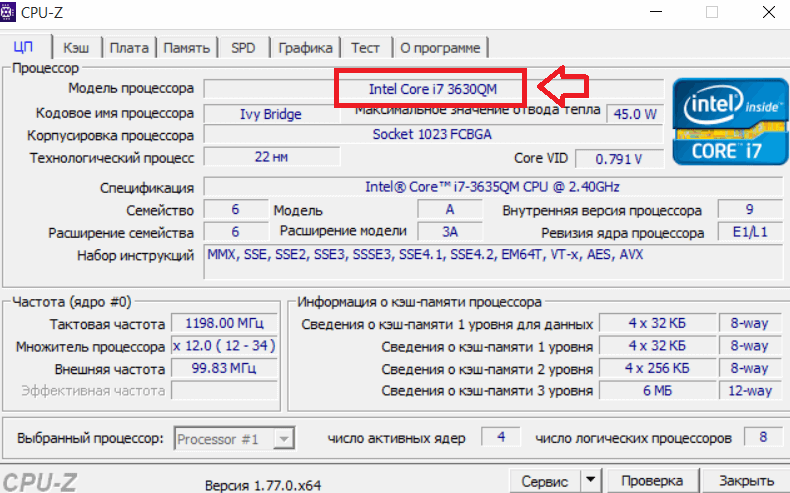Screen dimensions: 790x493
Task: Open the Тест tab
Action: tap(365, 48)
